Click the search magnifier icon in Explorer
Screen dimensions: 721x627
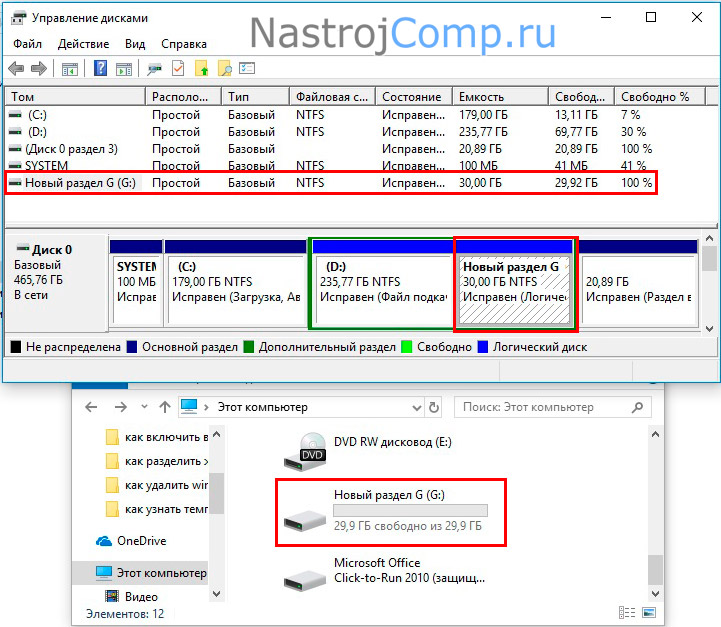637,407
